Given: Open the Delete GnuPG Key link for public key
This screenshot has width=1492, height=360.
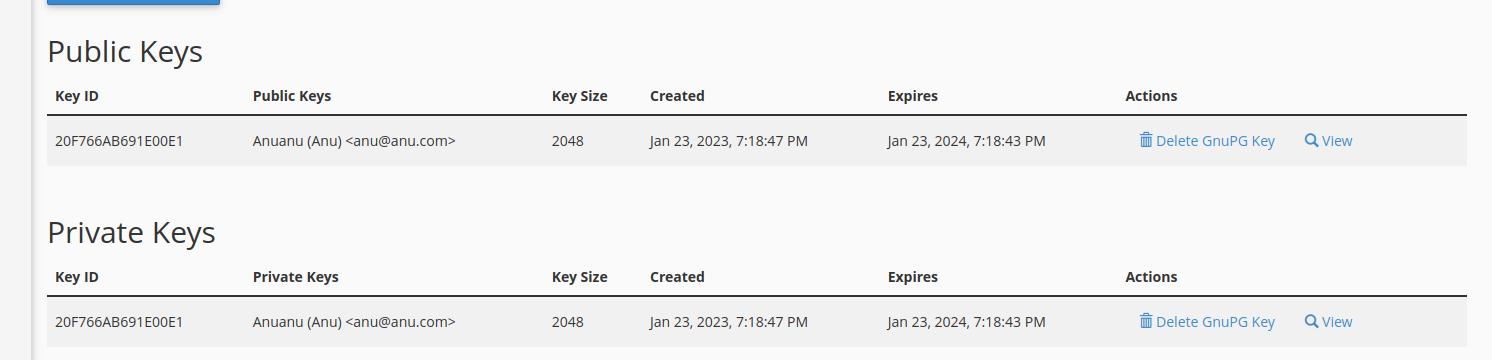Looking at the screenshot, I should coord(1207,141).
